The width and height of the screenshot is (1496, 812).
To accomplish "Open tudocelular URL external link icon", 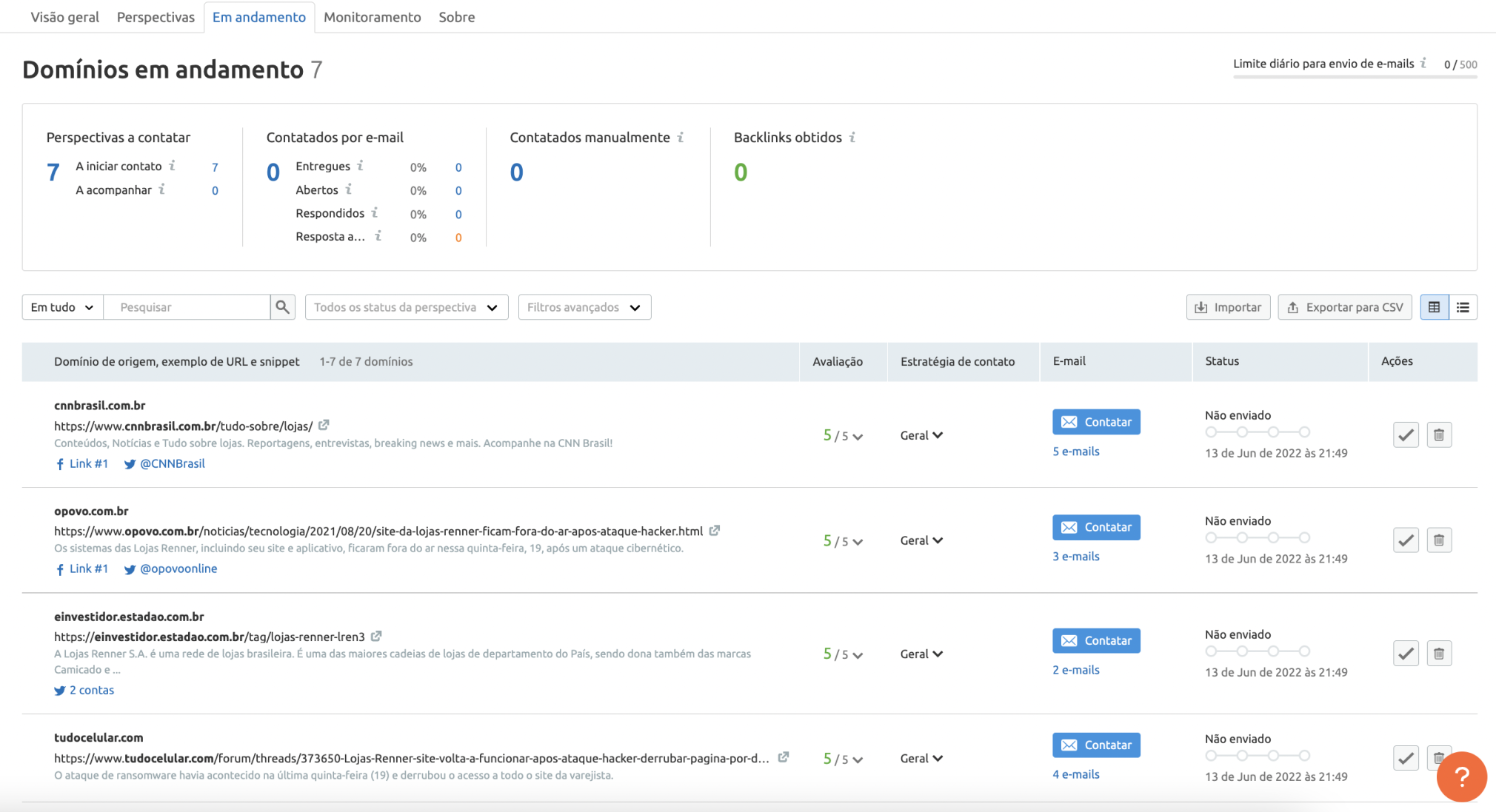I will [783, 757].
